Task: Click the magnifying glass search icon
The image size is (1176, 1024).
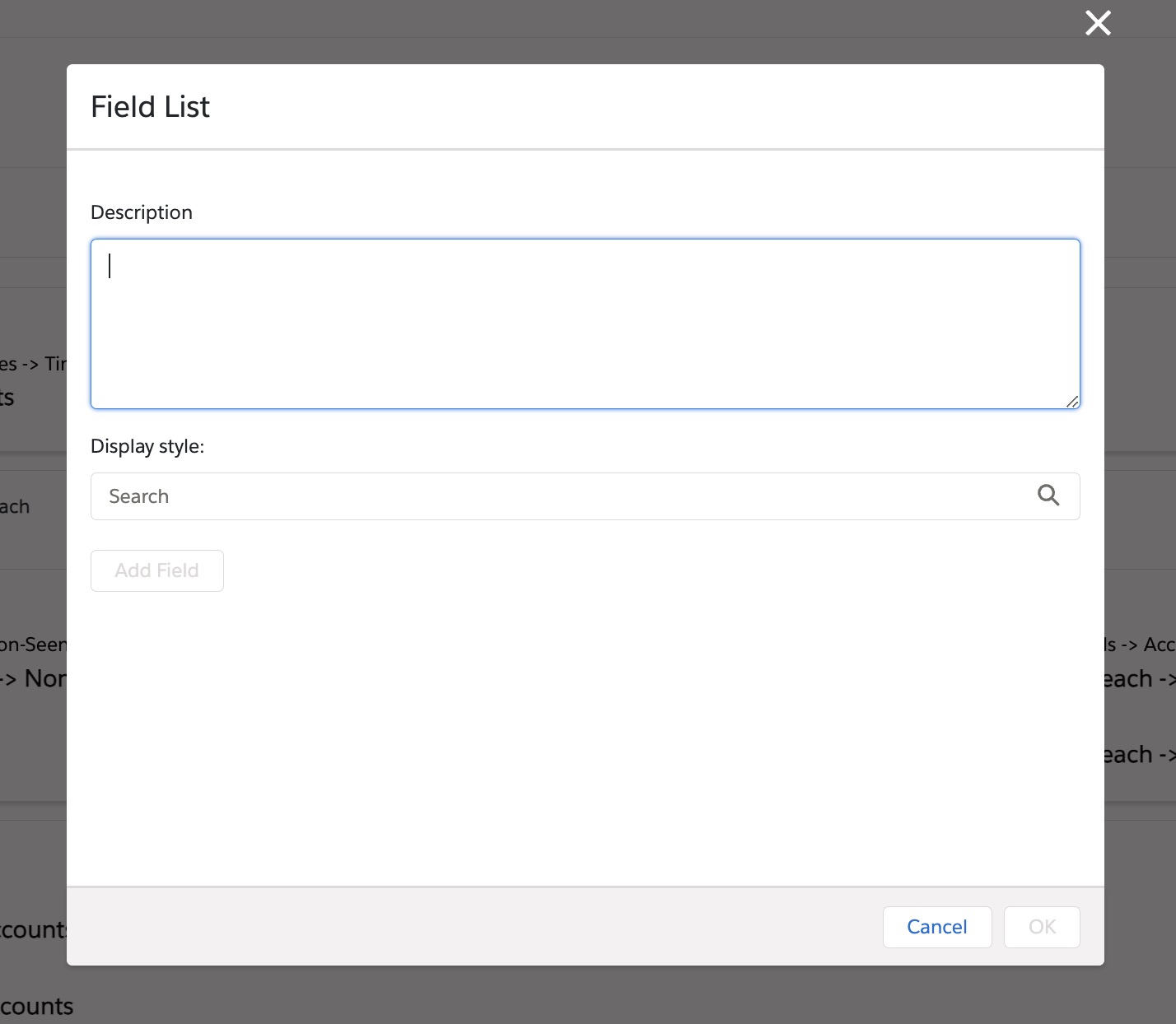Action: pos(1048,496)
